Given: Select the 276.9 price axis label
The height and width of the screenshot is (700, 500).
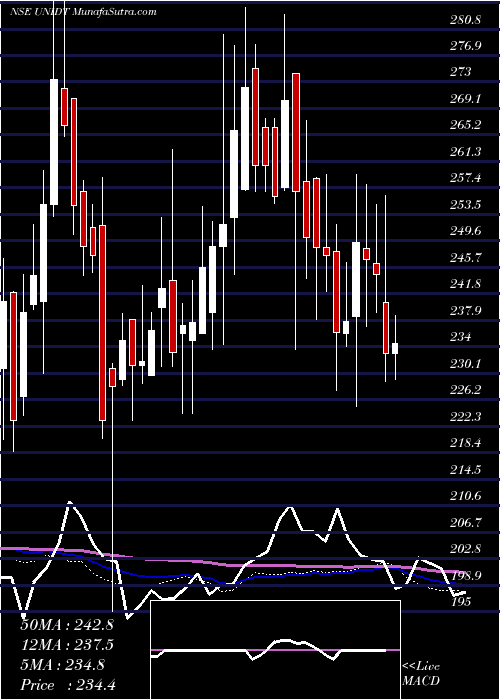Looking at the screenshot, I should pos(465,46).
